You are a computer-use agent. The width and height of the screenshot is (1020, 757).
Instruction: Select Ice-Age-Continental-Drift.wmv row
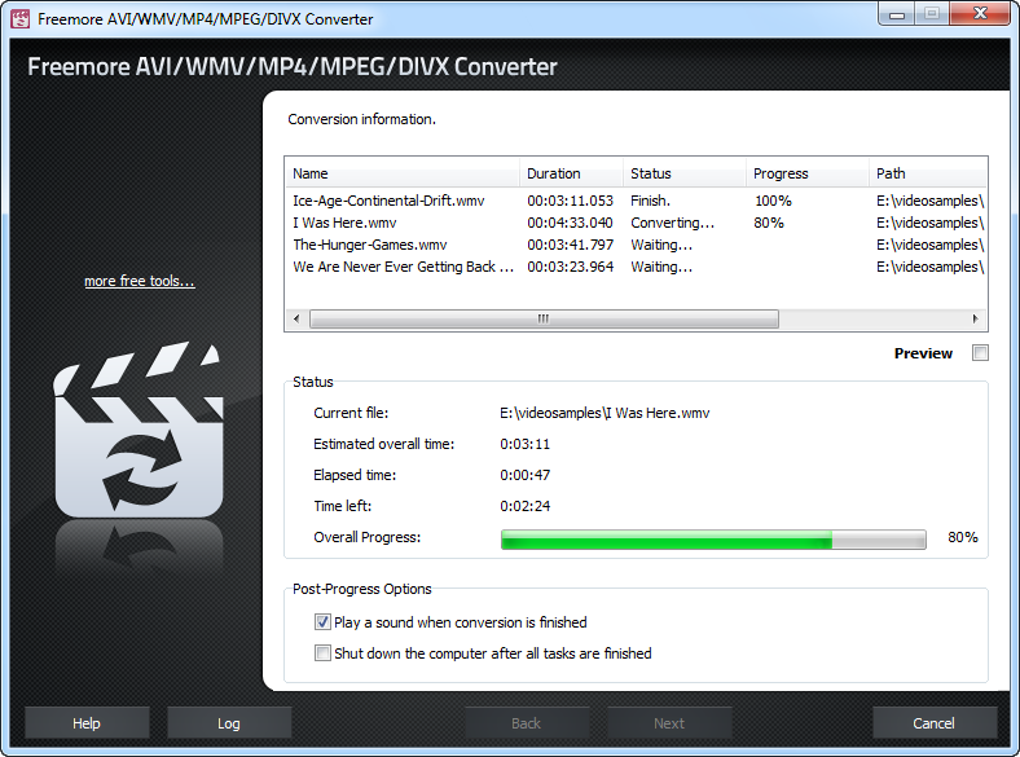tap(636, 201)
